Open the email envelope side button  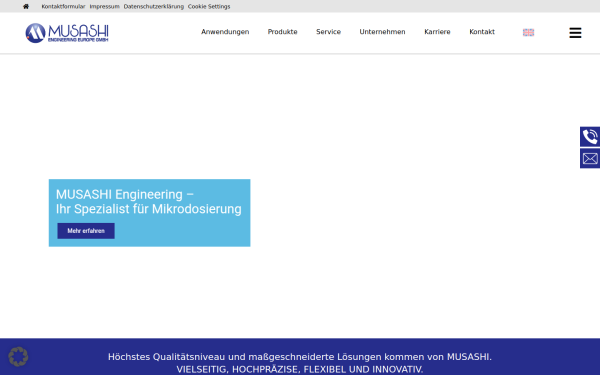click(590, 158)
